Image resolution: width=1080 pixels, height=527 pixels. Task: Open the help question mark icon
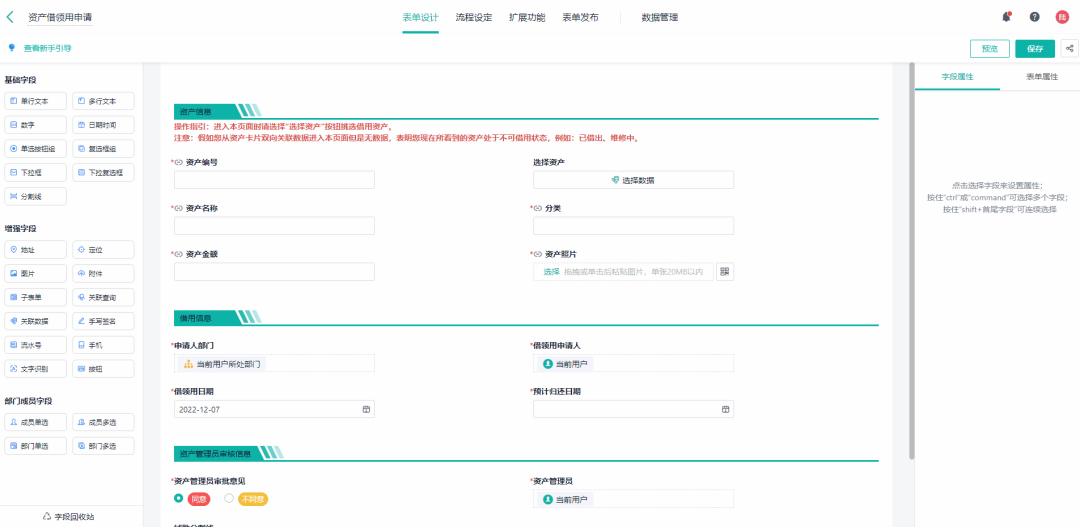coord(1034,17)
